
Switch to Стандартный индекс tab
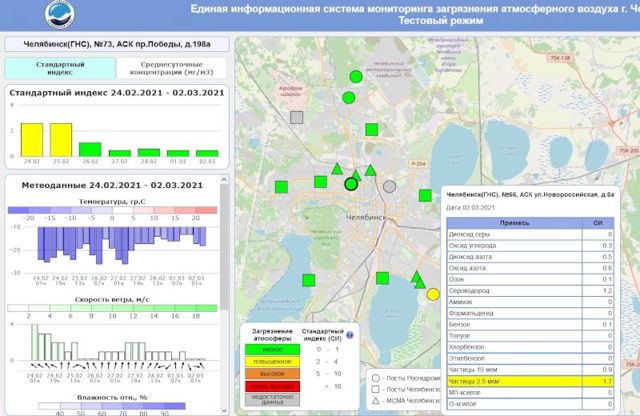coord(60,68)
